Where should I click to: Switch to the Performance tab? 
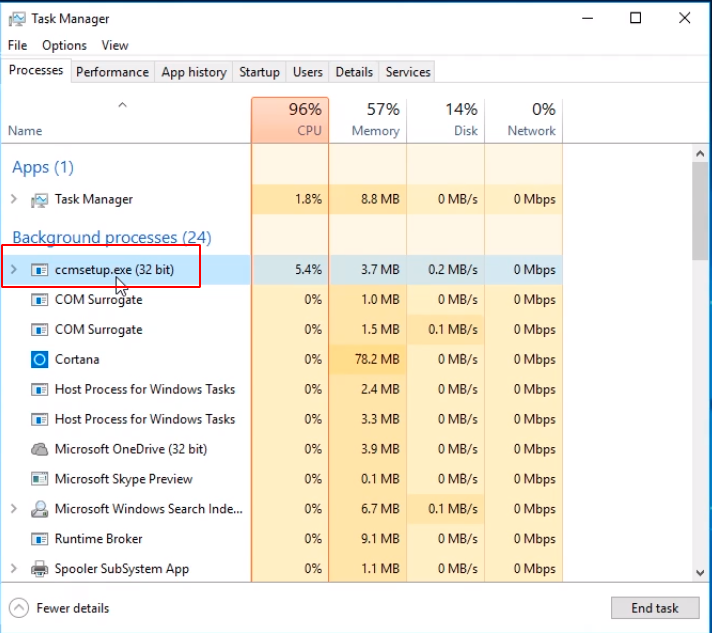pos(113,72)
